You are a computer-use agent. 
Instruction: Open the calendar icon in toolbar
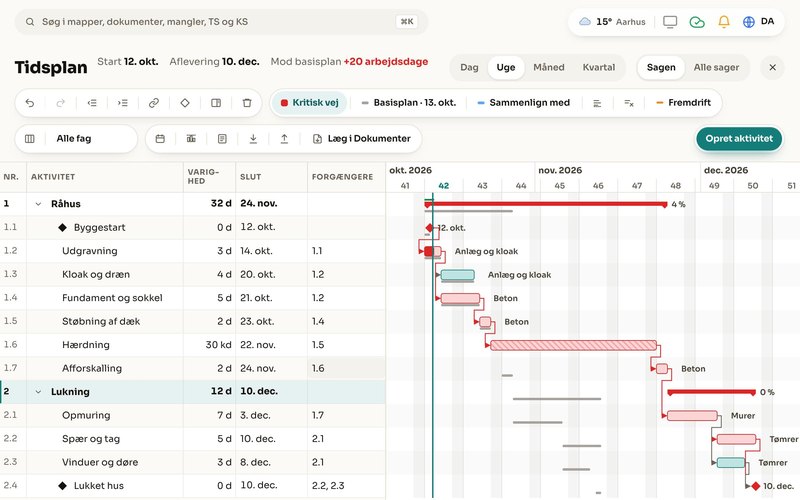coord(160,139)
